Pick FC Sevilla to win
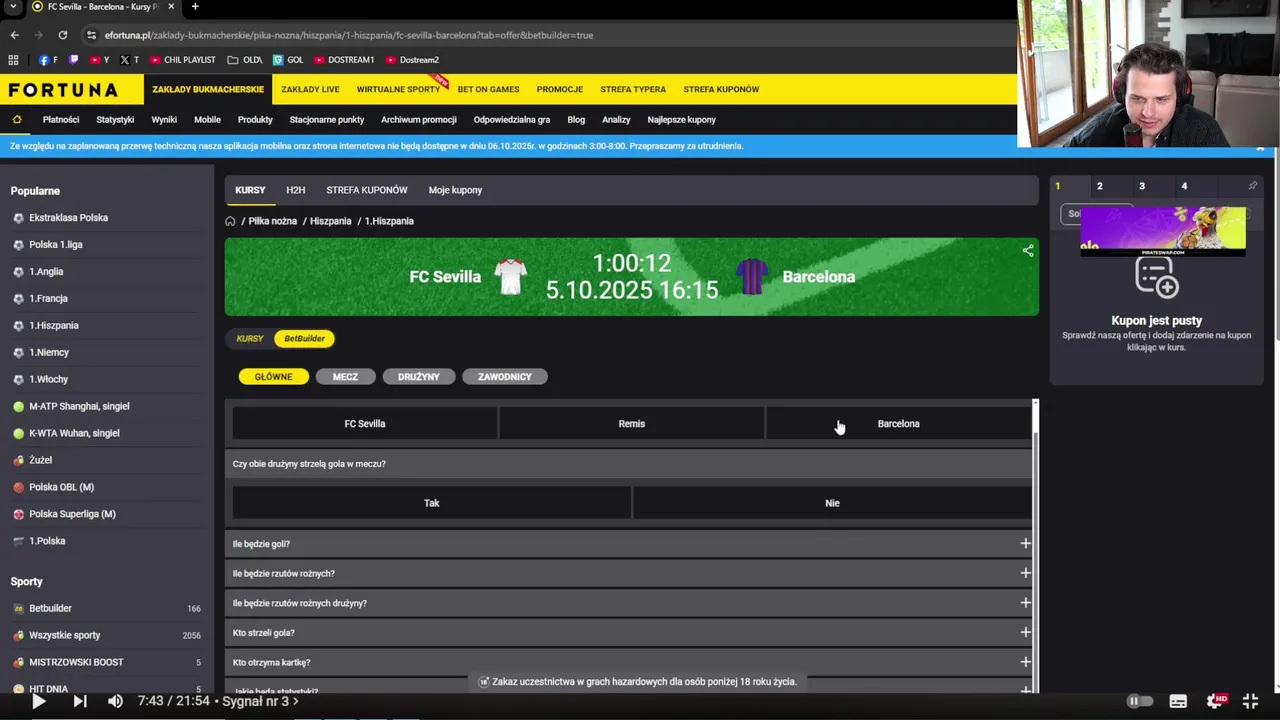The image size is (1280, 720). (365, 424)
